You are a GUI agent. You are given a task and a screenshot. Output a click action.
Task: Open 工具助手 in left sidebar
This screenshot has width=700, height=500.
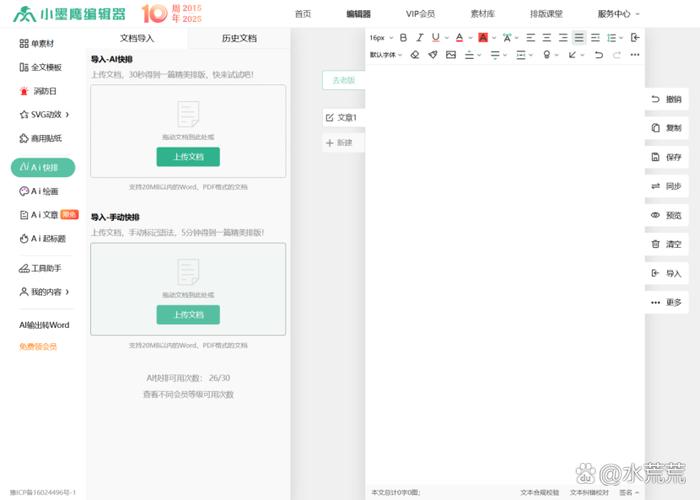(40, 268)
